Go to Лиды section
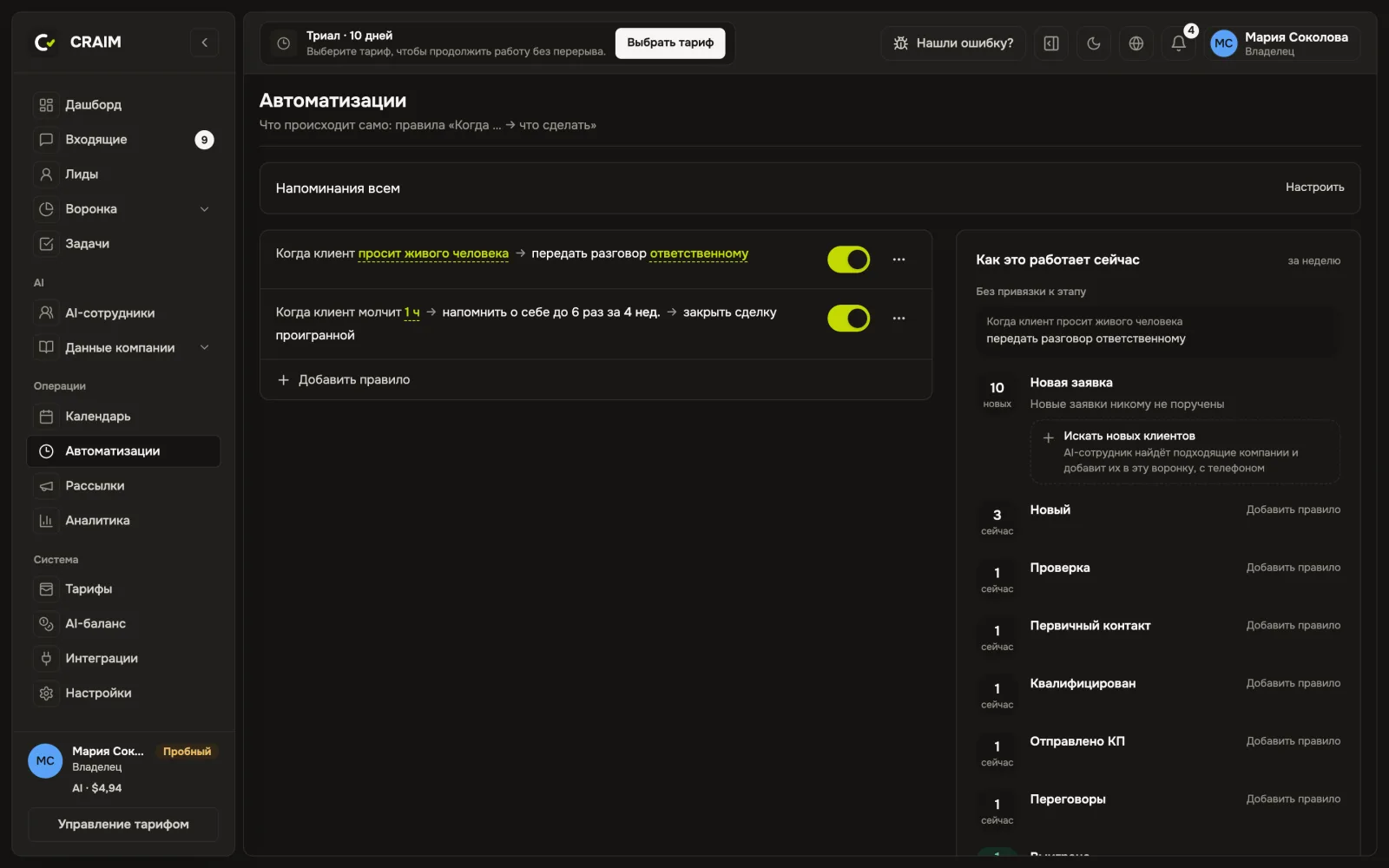Image resolution: width=1389 pixels, height=868 pixels. click(x=123, y=174)
